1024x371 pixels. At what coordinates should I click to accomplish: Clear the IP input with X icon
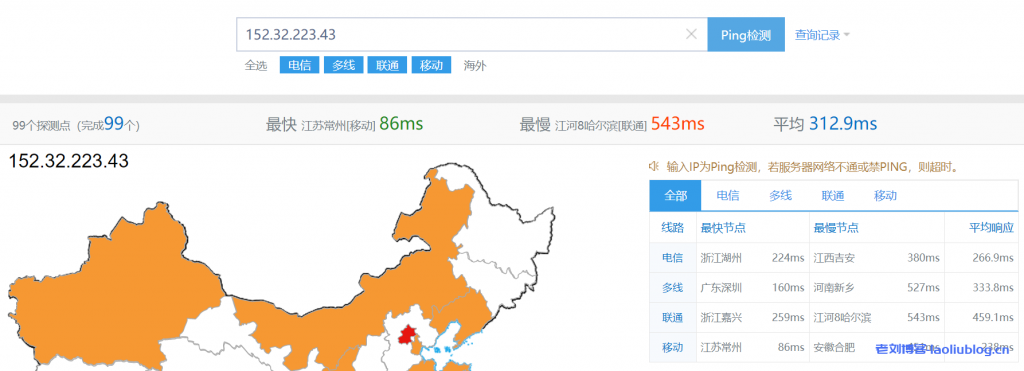[x=691, y=35]
